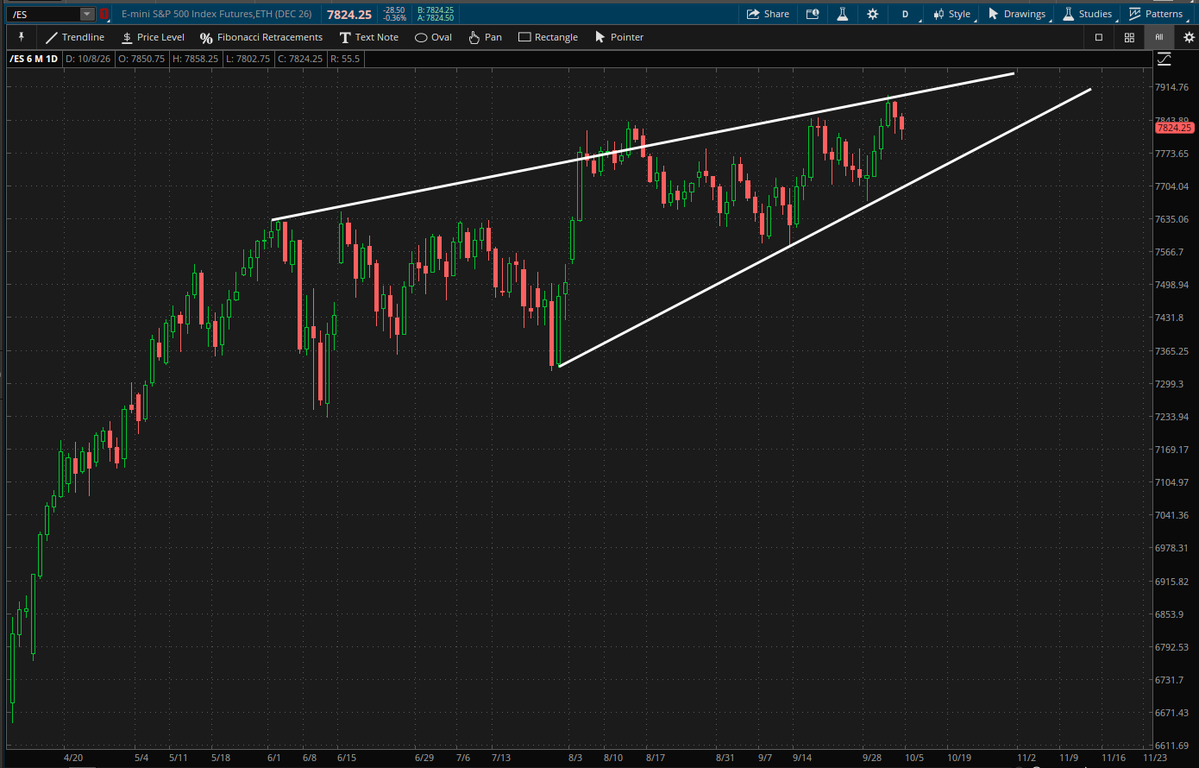
Task: Click the -0.36% change value
Action: point(395,18)
